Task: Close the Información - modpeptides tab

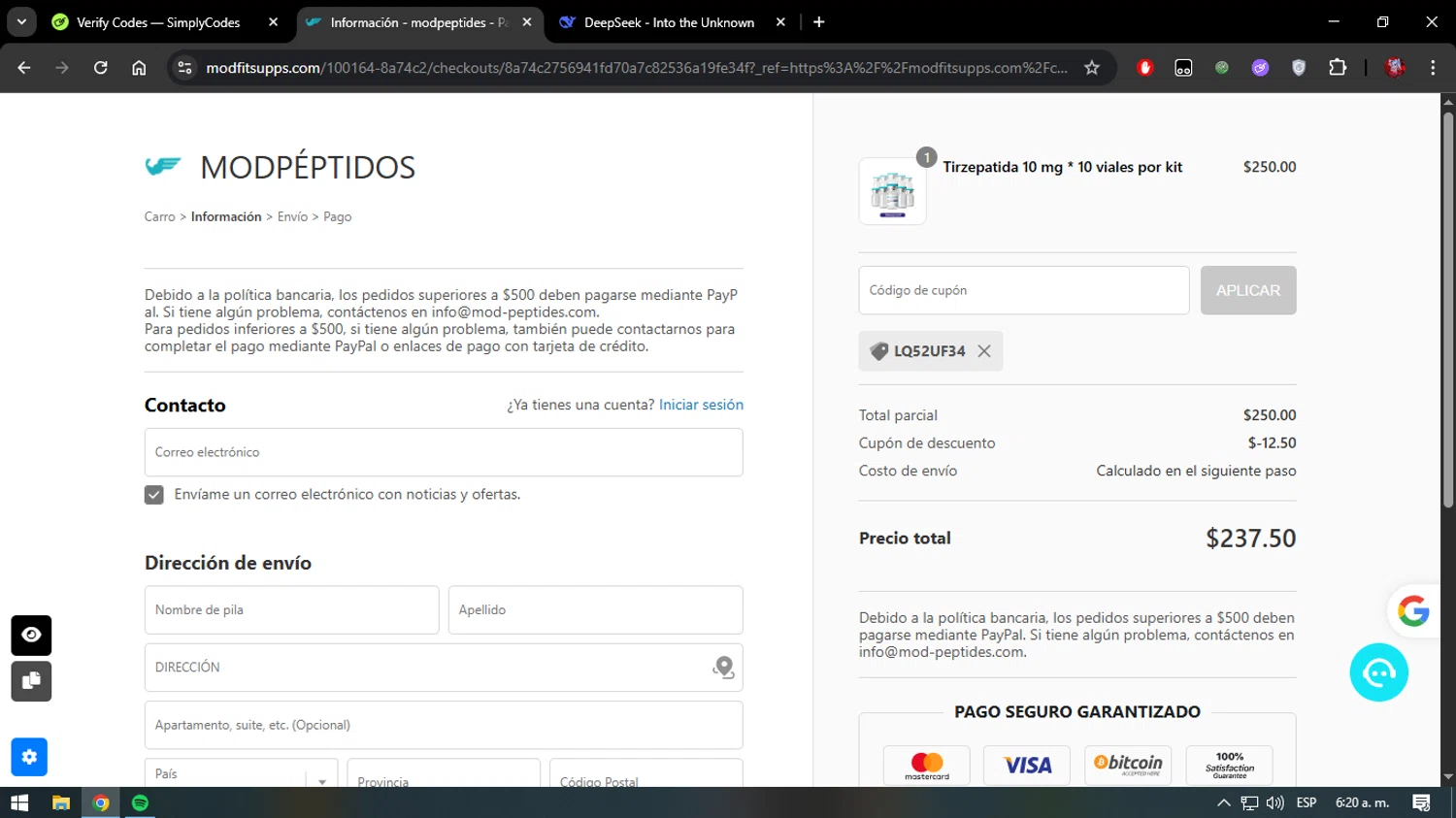Action: pos(527,22)
